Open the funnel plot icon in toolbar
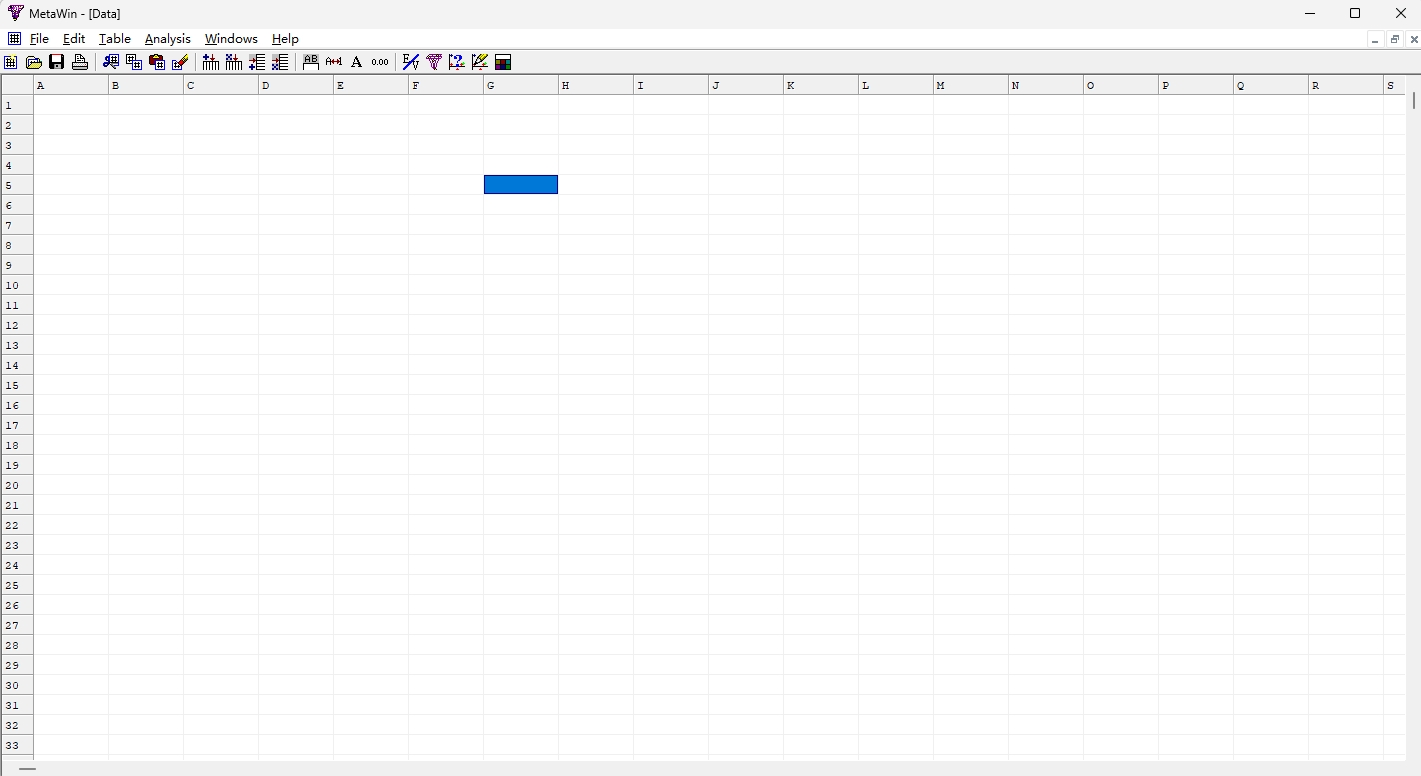The width and height of the screenshot is (1421, 776). point(434,62)
